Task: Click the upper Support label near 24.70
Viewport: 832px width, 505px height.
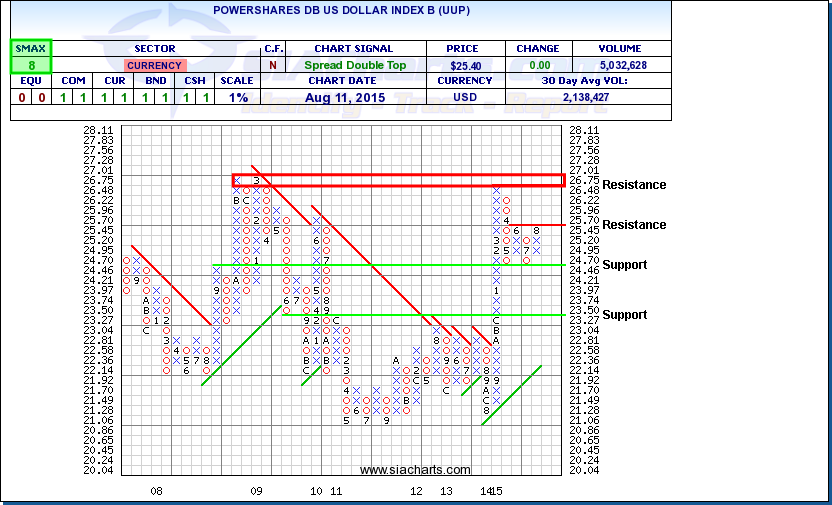Action: (626, 265)
